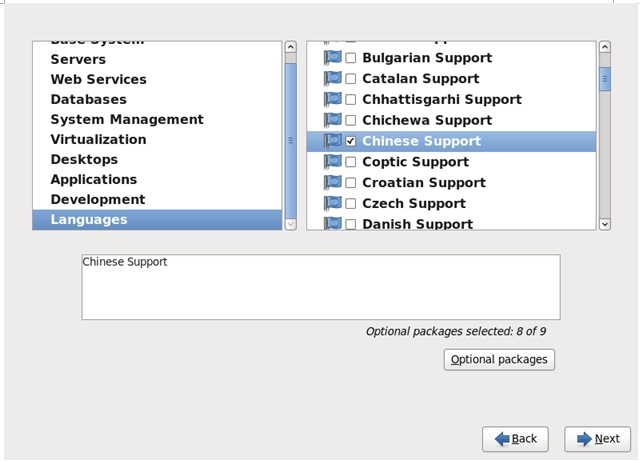This screenshot has width=640, height=461.
Task: Click the flag icon beside Catalan Support
Action: tap(332, 79)
